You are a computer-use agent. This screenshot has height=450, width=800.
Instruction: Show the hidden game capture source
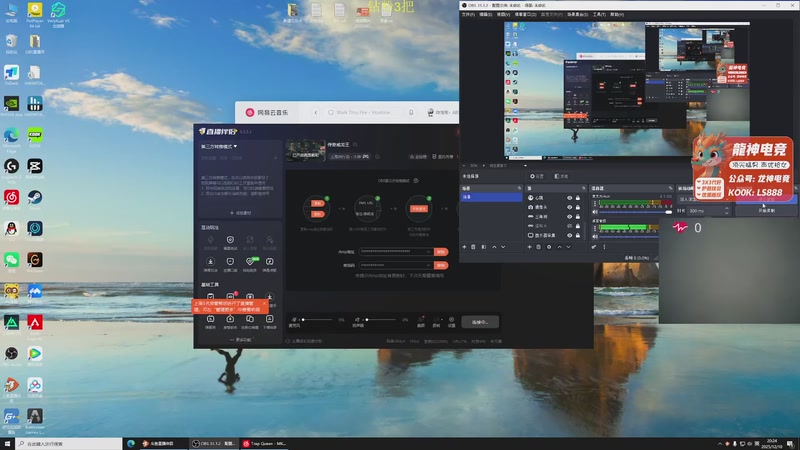coord(569,226)
